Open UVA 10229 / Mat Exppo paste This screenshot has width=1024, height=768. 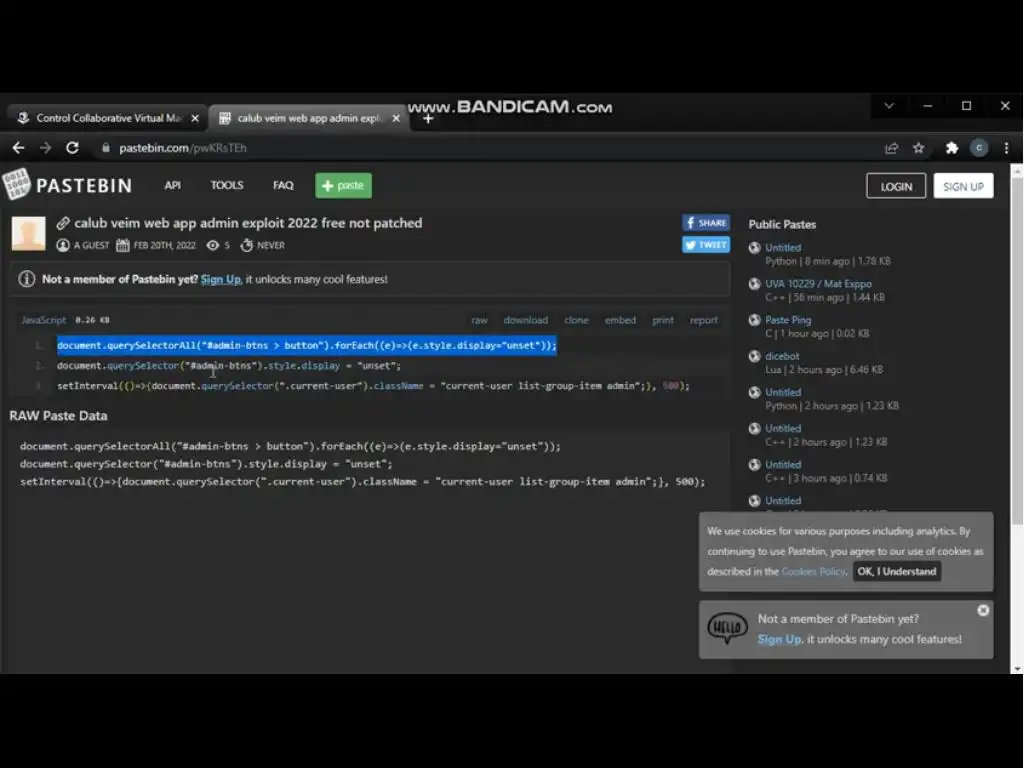818,284
